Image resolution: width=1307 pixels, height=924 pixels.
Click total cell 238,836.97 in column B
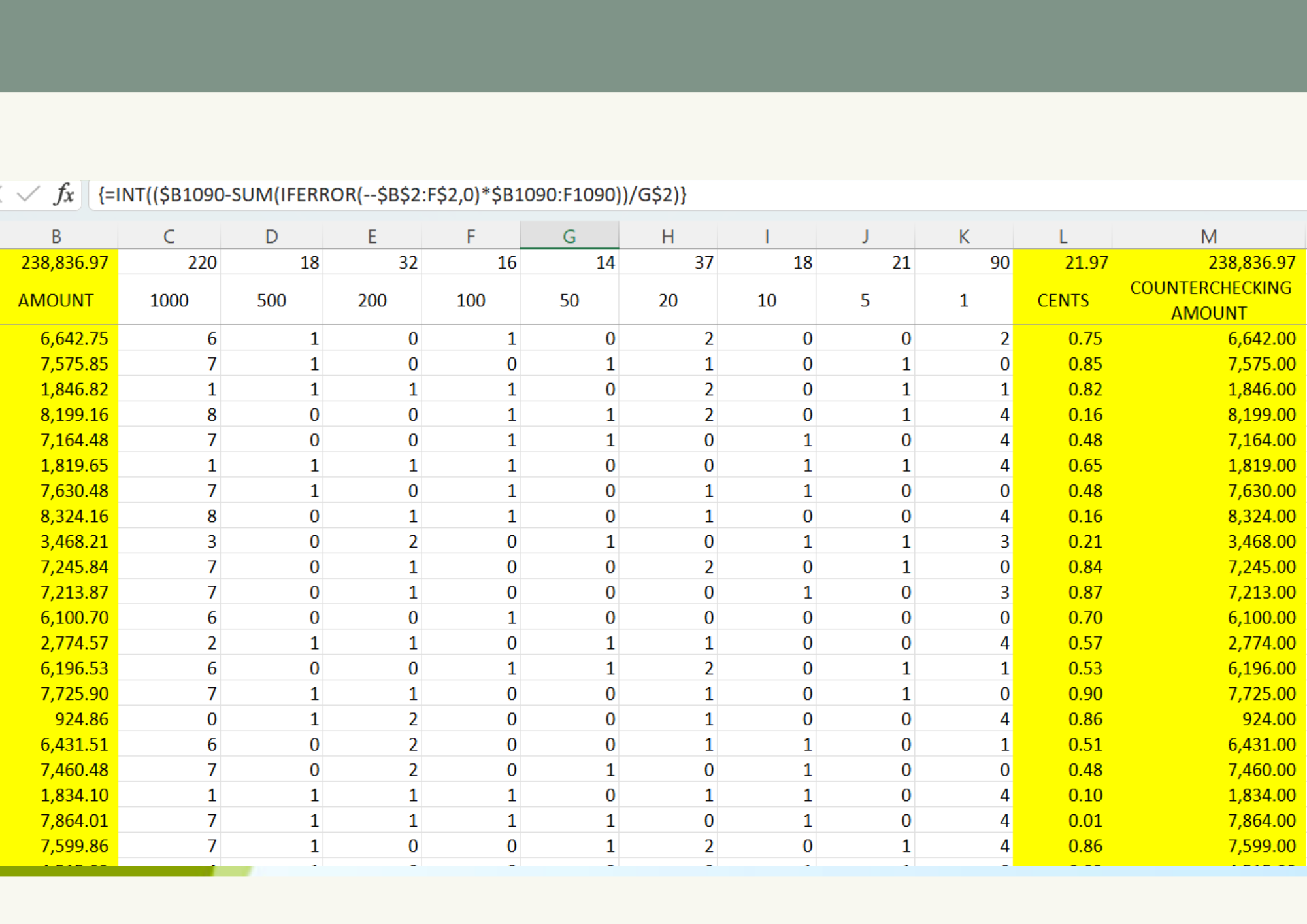point(64,263)
